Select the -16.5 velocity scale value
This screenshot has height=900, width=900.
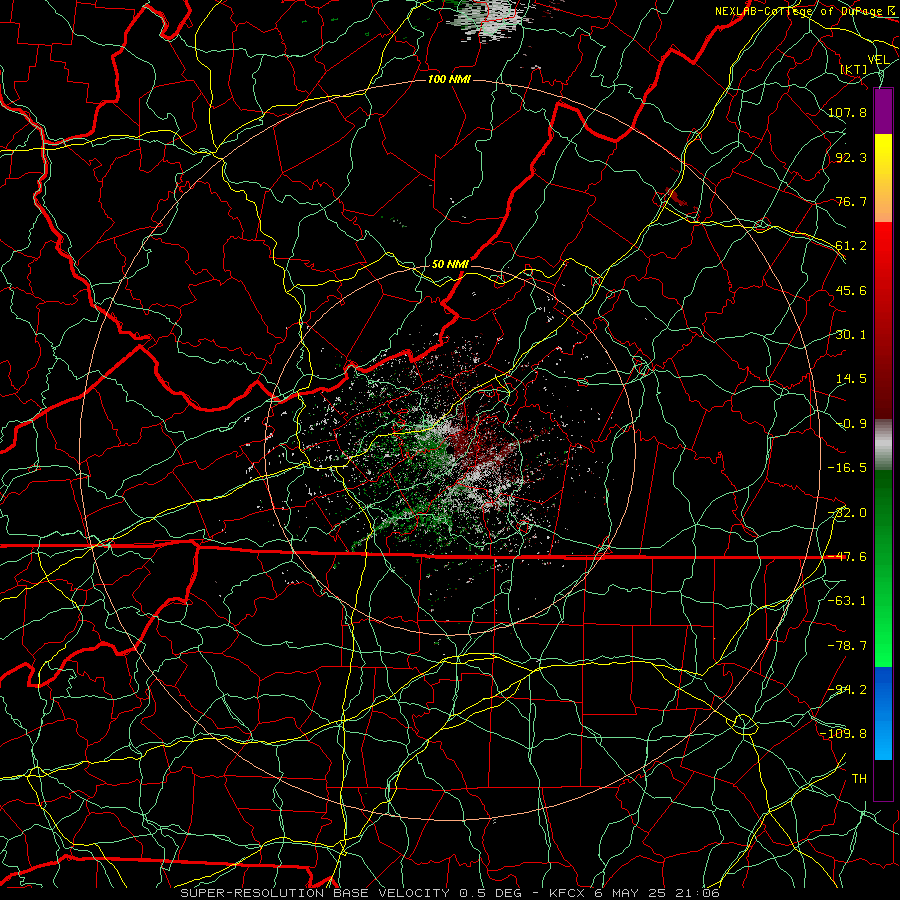click(x=847, y=468)
